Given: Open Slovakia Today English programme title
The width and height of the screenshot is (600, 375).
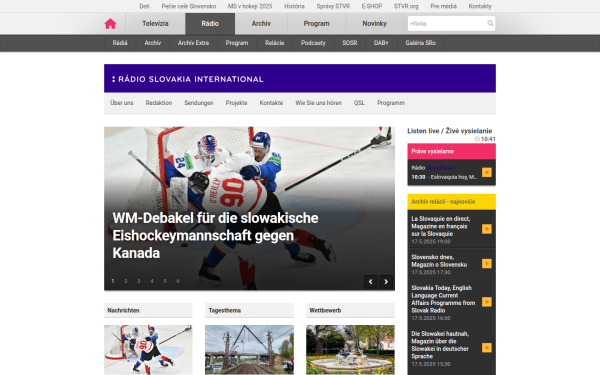Looking at the screenshot, I should click(x=443, y=299).
